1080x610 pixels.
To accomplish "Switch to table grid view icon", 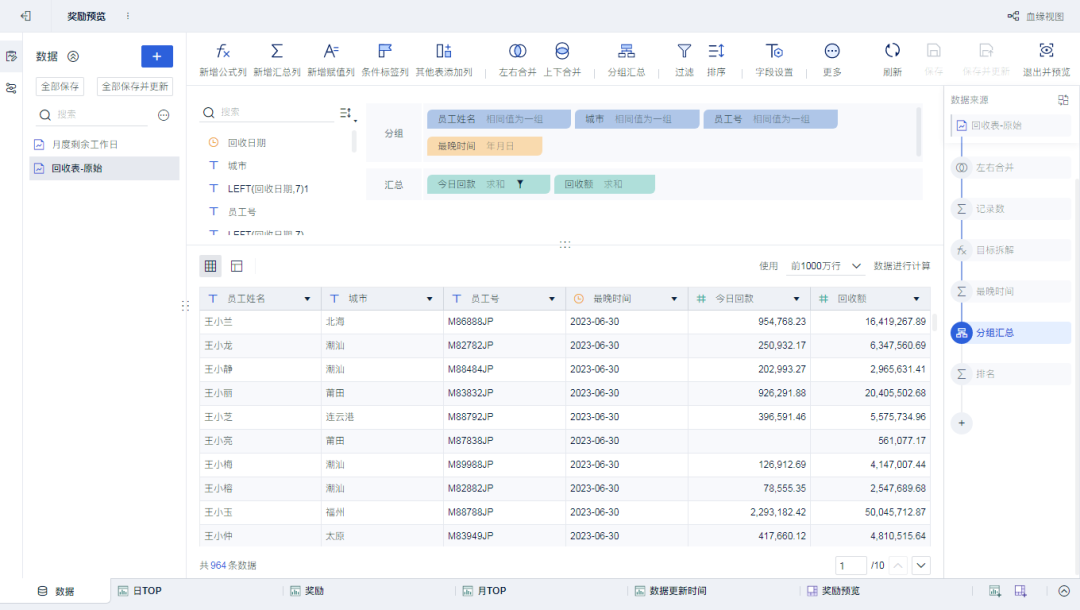I will pyautogui.click(x=211, y=266).
